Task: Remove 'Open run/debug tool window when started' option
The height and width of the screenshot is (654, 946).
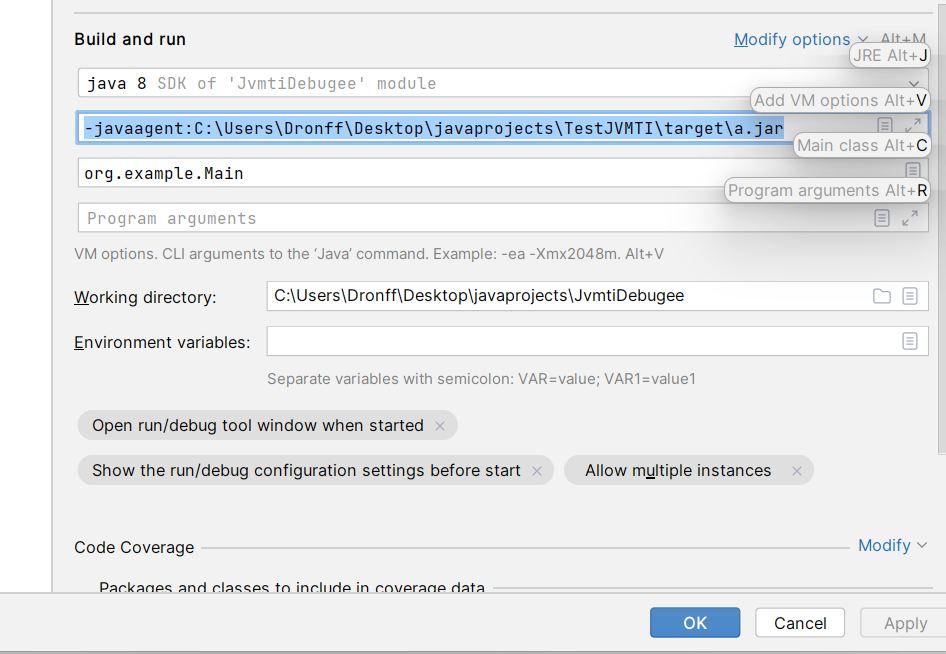Action: [440, 426]
